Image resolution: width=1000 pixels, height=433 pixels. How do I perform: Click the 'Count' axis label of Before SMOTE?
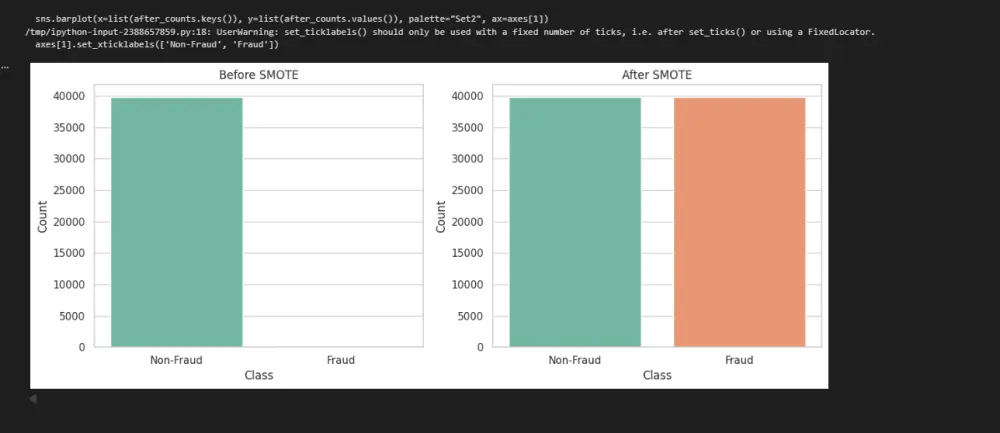point(43,217)
